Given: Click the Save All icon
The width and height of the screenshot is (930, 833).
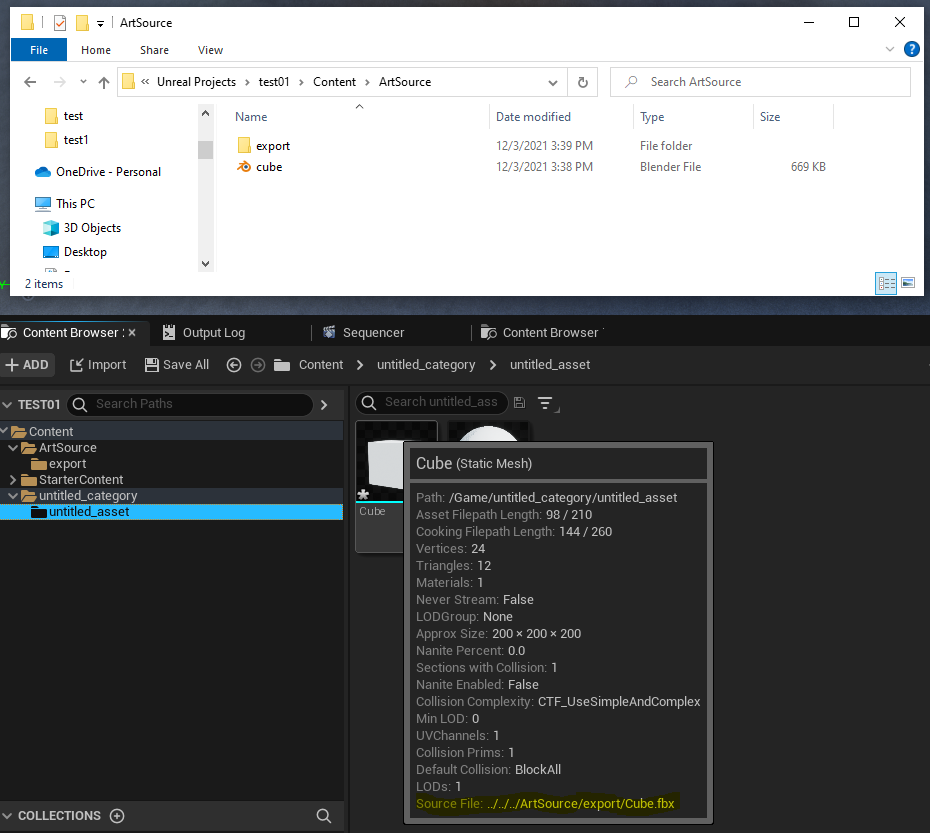Looking at the screenshot, I should 151,364.
